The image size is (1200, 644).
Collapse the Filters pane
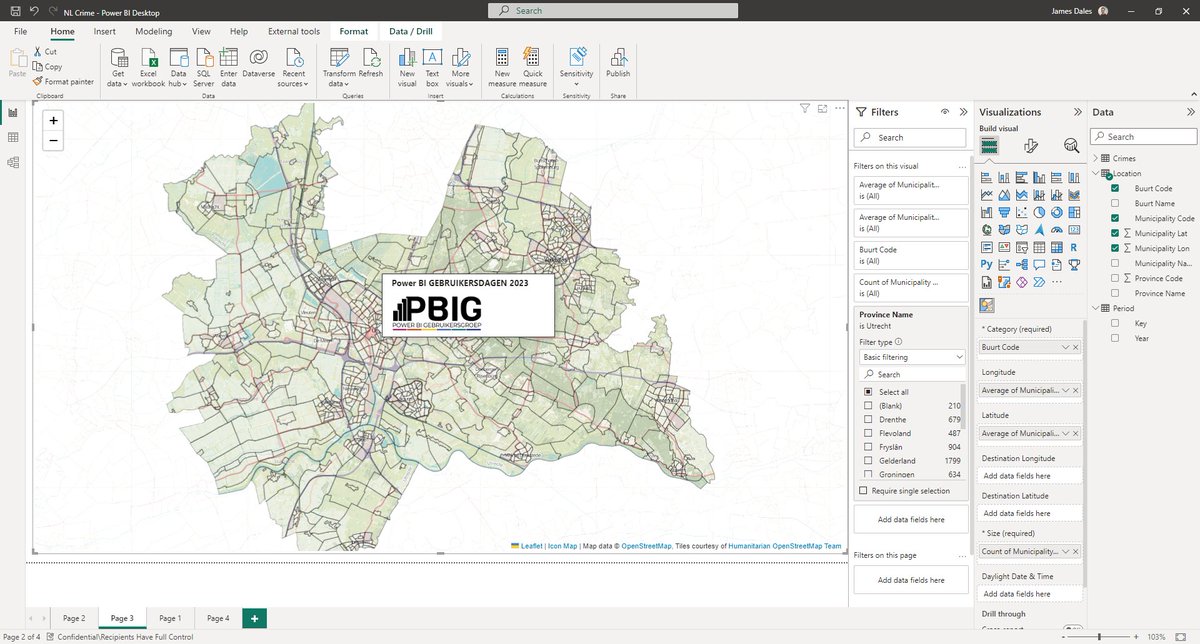(962, 112)
